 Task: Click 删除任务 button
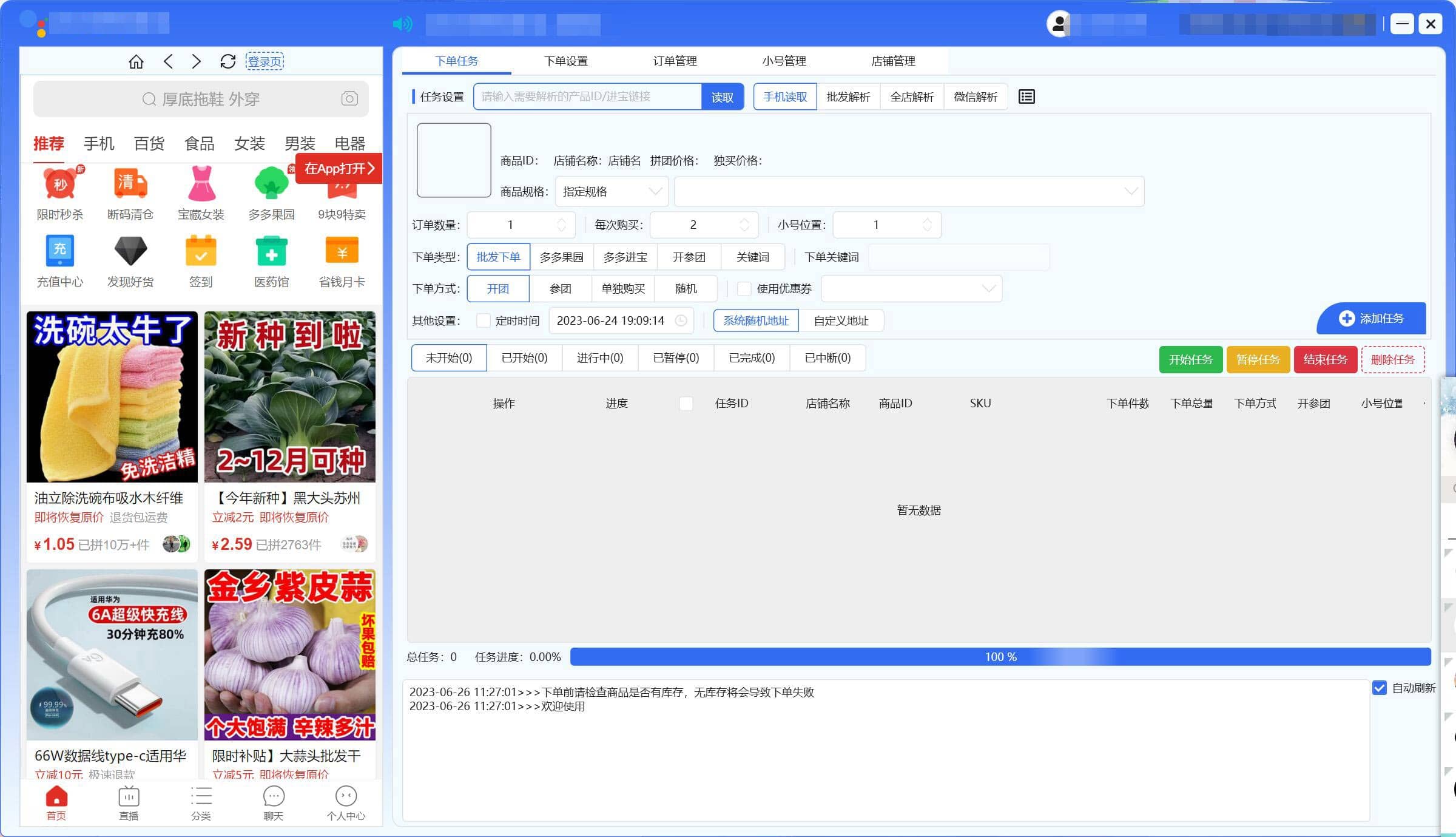1393,360
